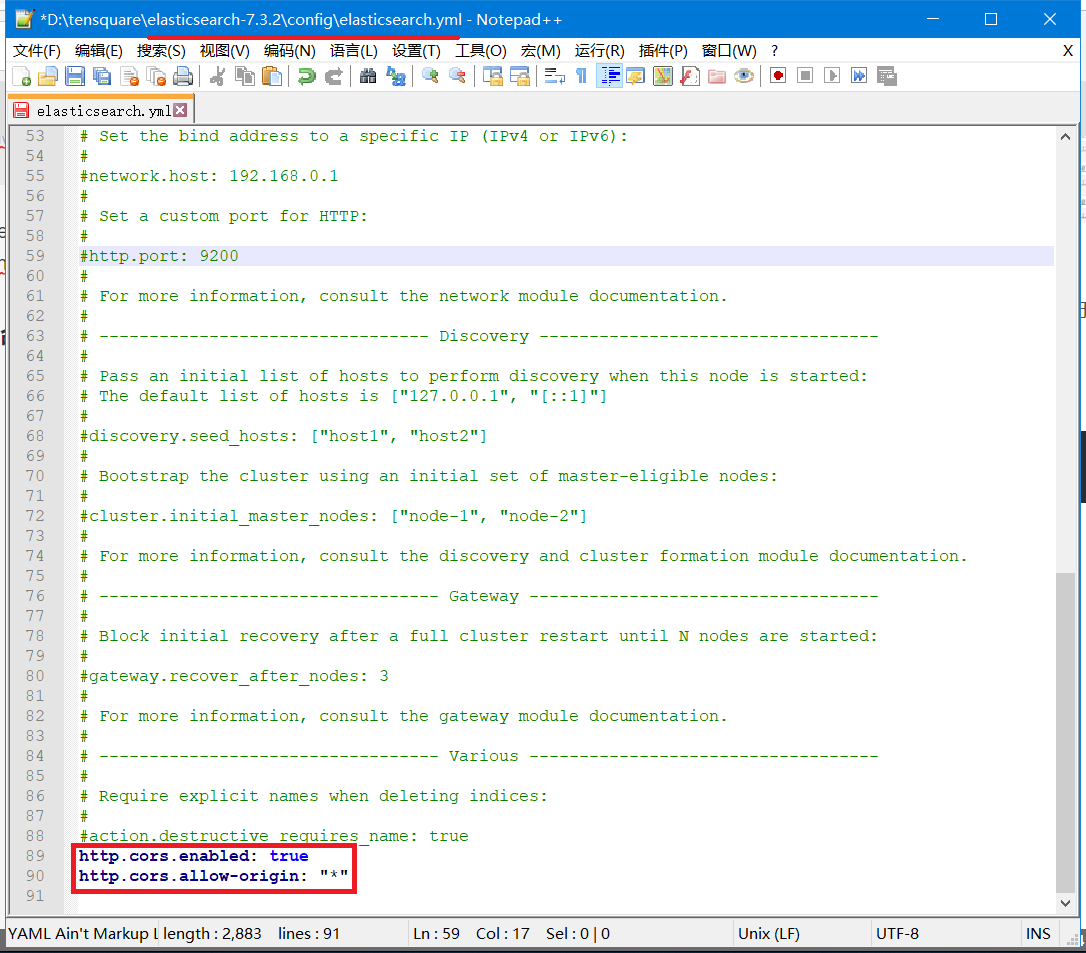Open the 搜索(S) menu
This screenshot has height=953, width=1086.
click(161, 51)
